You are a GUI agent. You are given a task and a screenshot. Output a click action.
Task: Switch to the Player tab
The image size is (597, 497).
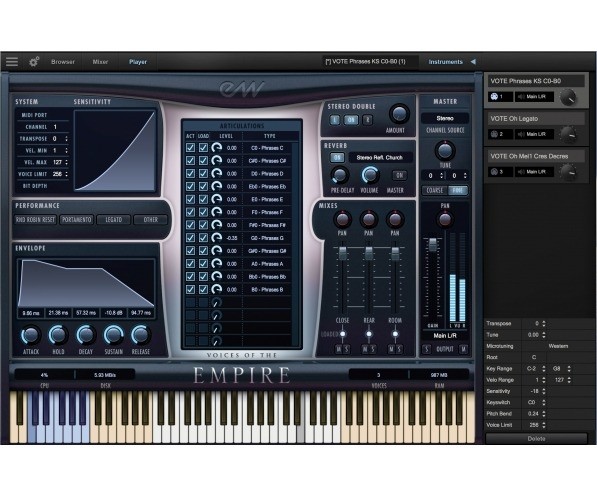pos(138,61)
